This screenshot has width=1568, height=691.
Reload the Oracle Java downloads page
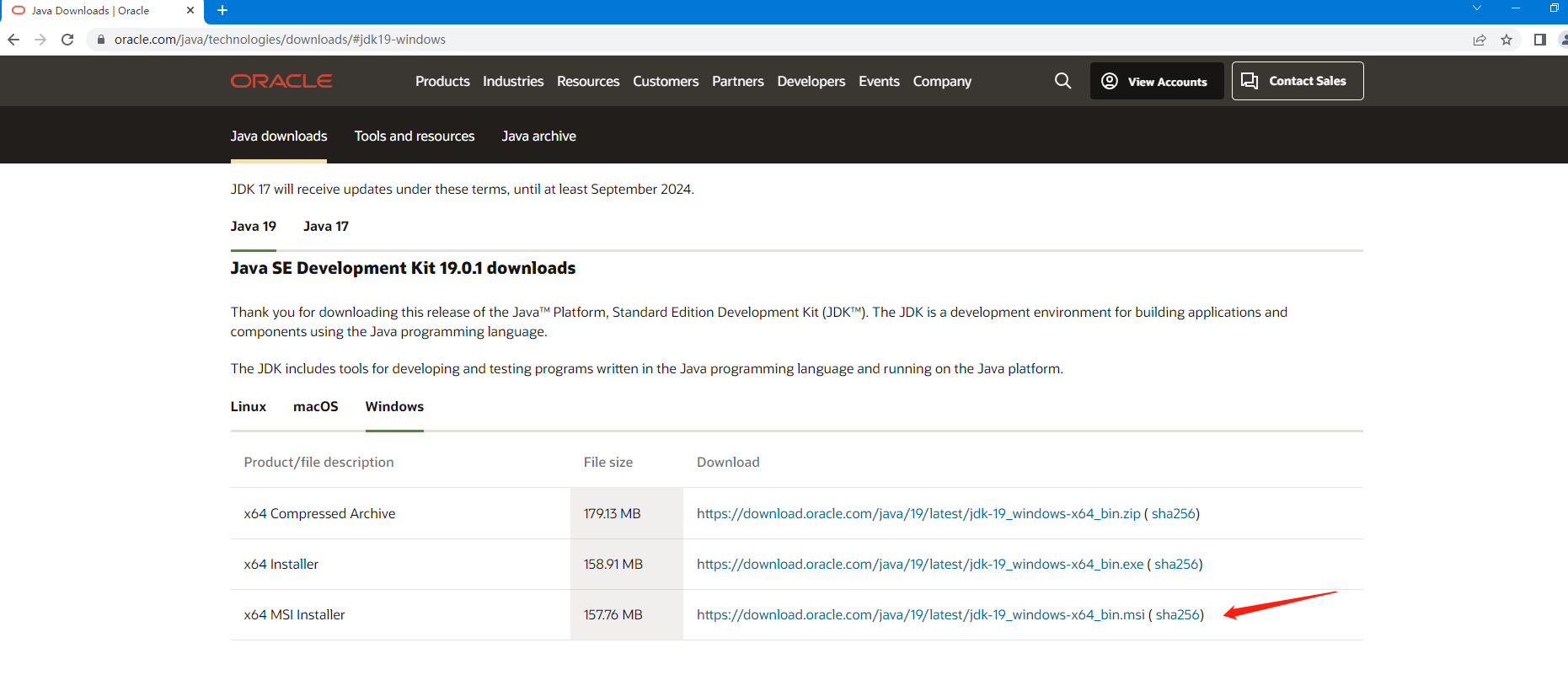pyautogui.click(x=67, y=40)
